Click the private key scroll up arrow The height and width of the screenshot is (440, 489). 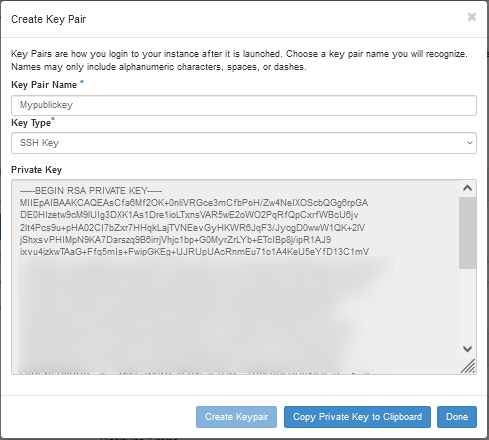467,188
